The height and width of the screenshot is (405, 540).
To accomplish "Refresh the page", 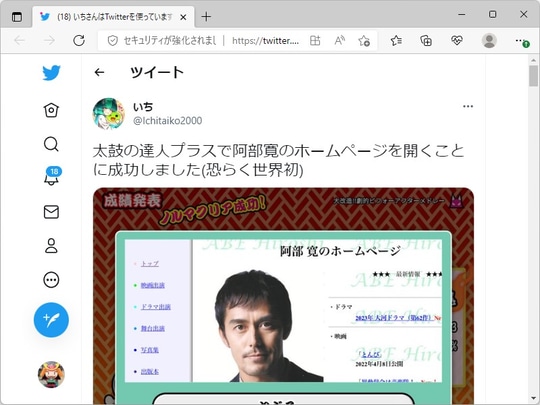I will coord(79,41).
